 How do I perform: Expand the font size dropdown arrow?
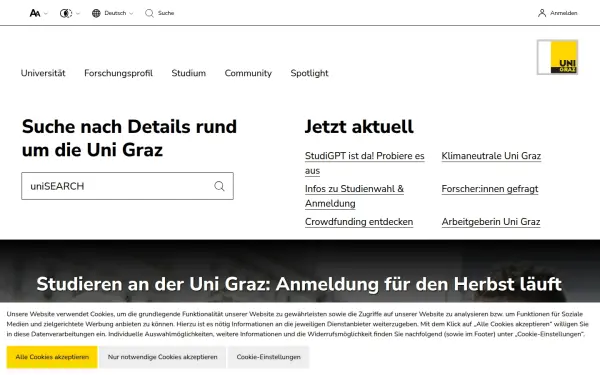pyautogui.click(x=46, y=13)
